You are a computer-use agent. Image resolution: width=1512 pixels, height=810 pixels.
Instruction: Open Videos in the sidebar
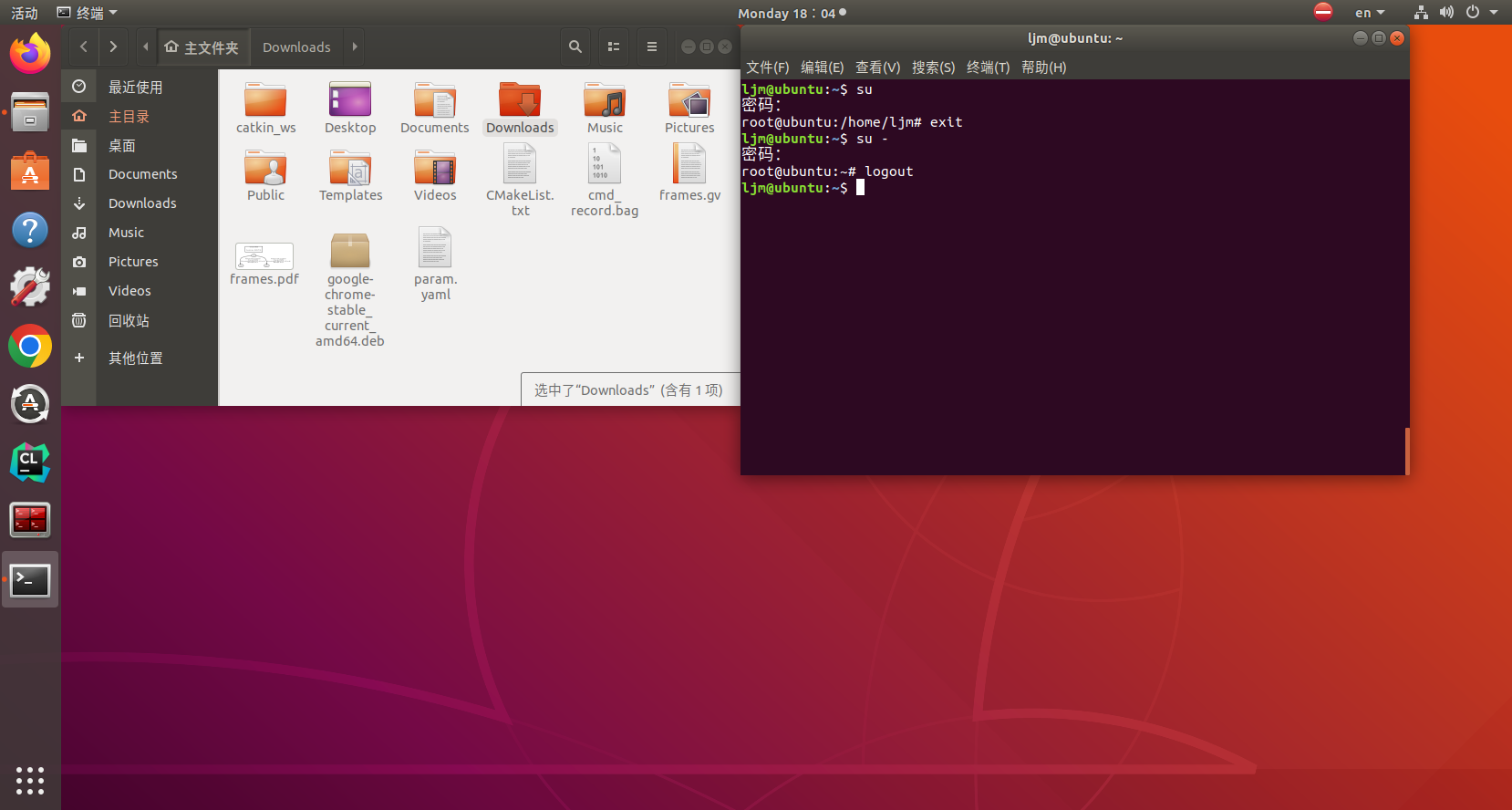(x=139, y=291)
